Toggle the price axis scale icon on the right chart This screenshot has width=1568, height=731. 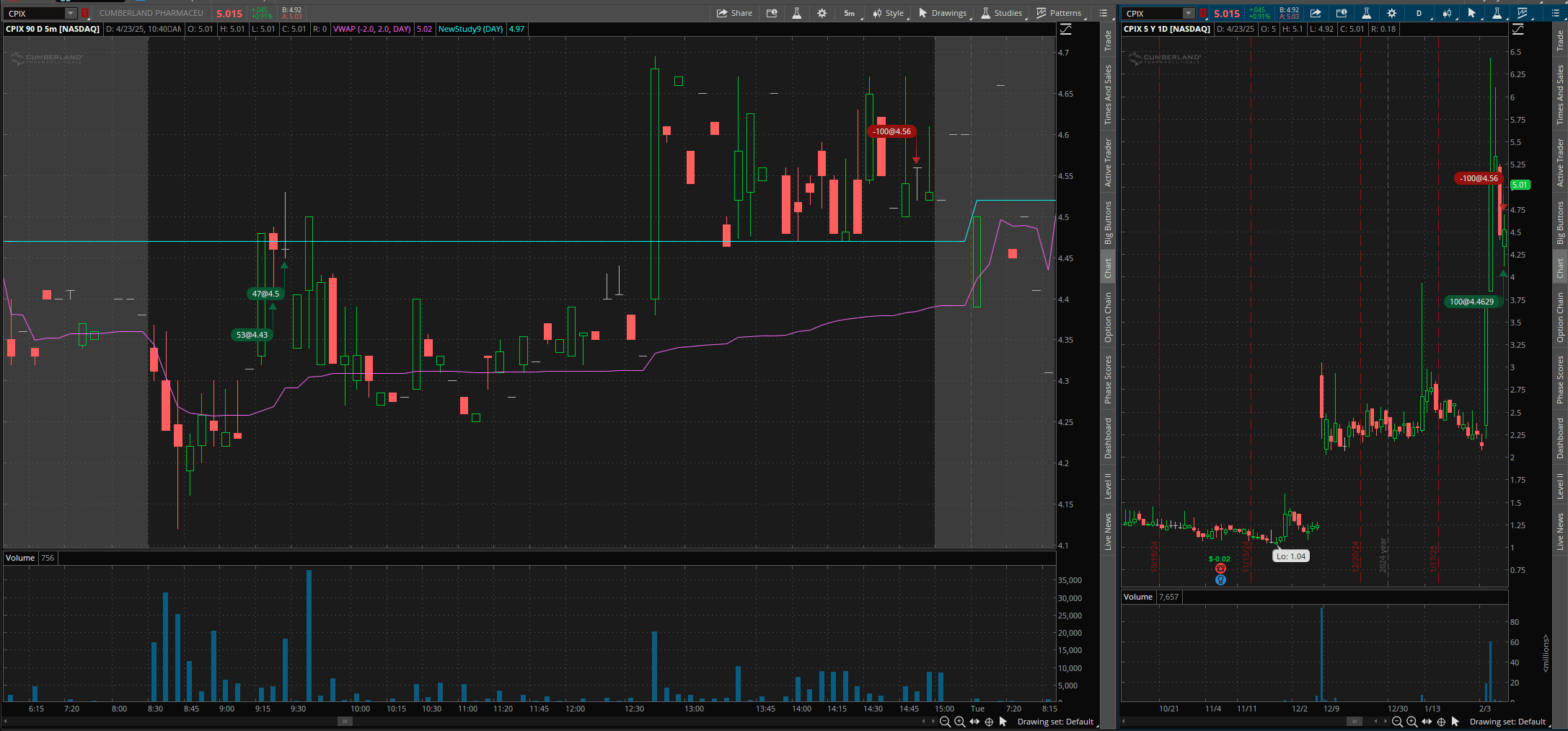tap(1518, 29)
